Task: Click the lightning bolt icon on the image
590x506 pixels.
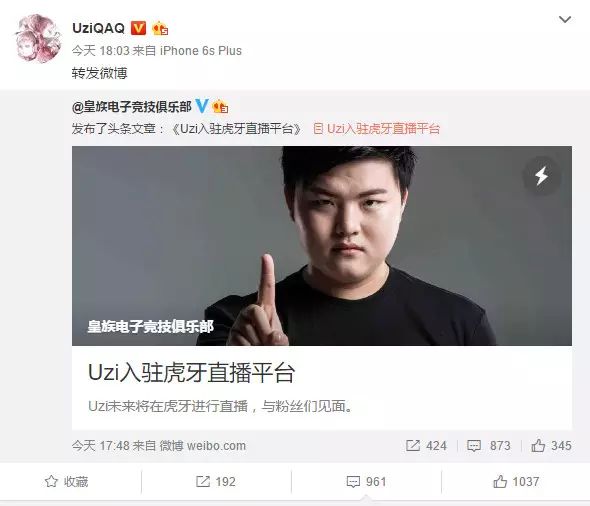Action: [x=541, y=175]
